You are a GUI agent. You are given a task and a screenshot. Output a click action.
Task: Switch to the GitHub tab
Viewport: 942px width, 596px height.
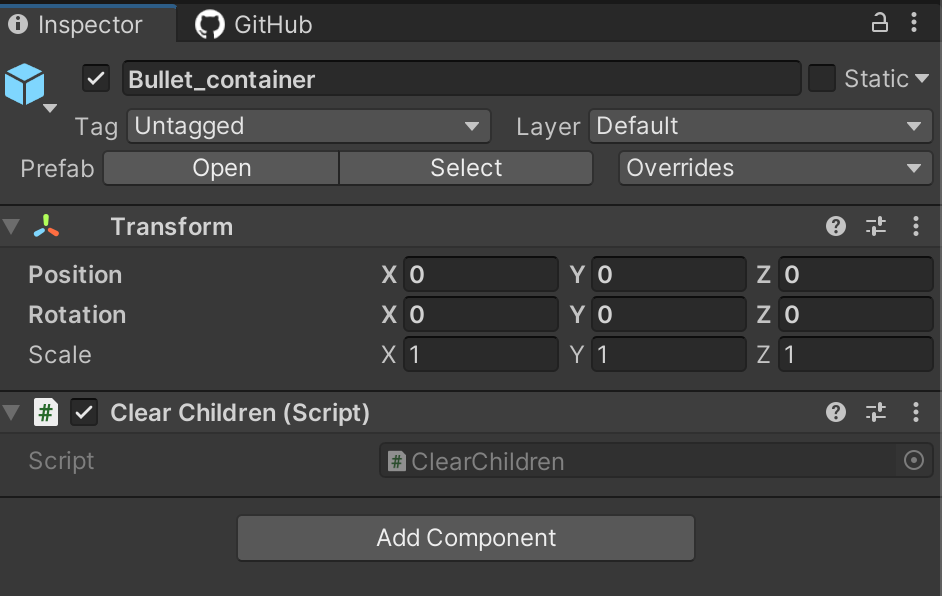click(254, 25)
